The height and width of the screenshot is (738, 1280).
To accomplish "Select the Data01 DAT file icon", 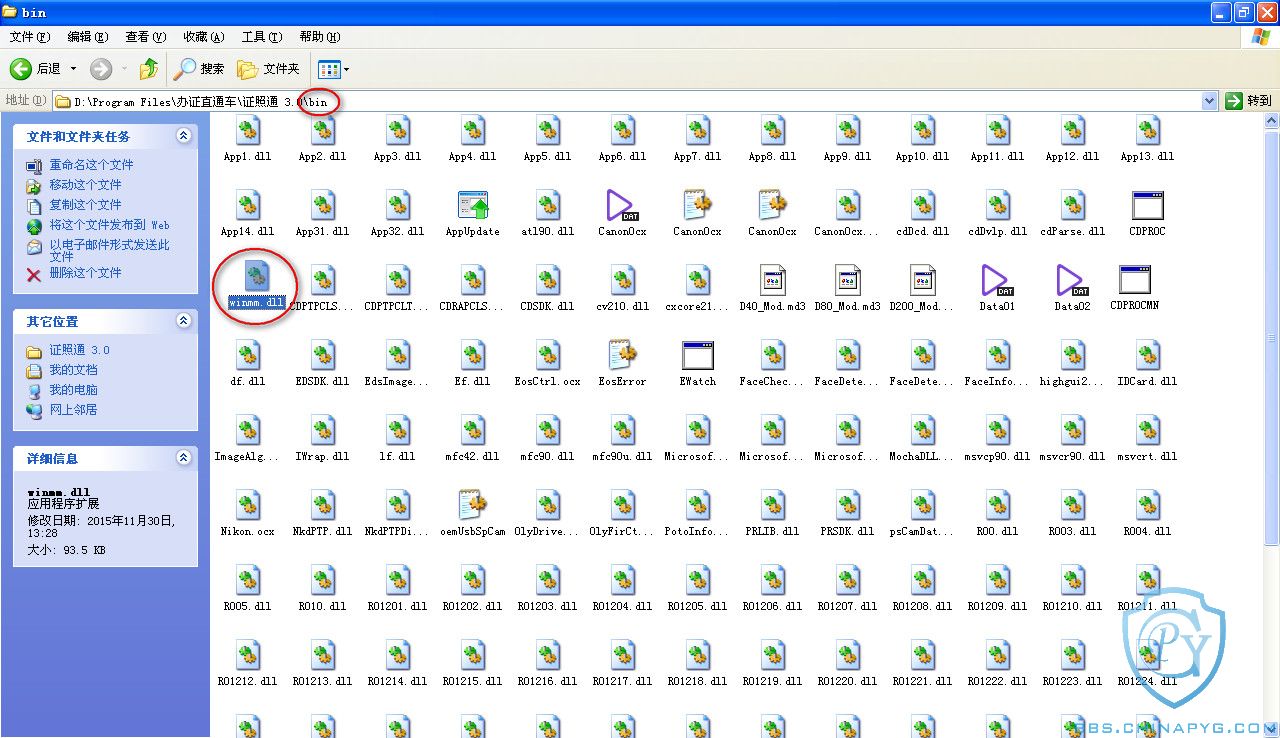I will 997,280.
